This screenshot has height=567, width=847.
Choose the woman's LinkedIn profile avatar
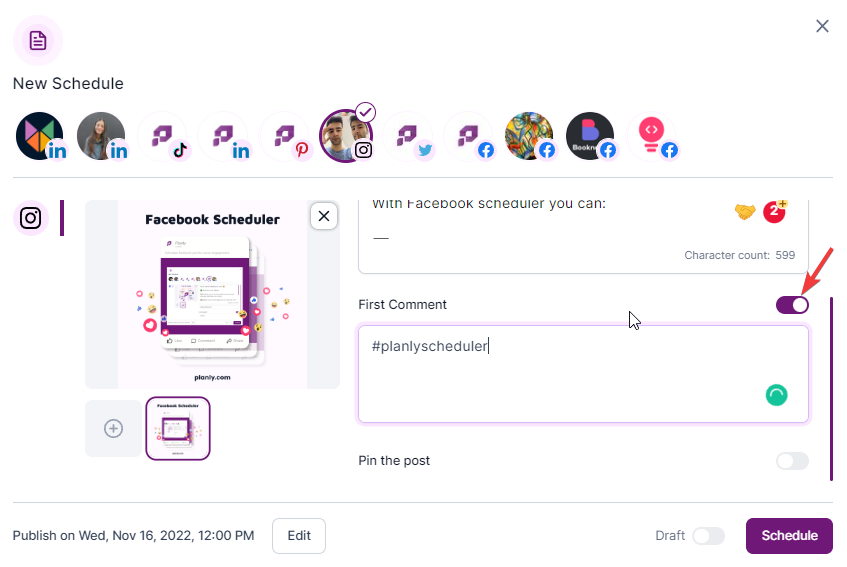click(102, 136)
